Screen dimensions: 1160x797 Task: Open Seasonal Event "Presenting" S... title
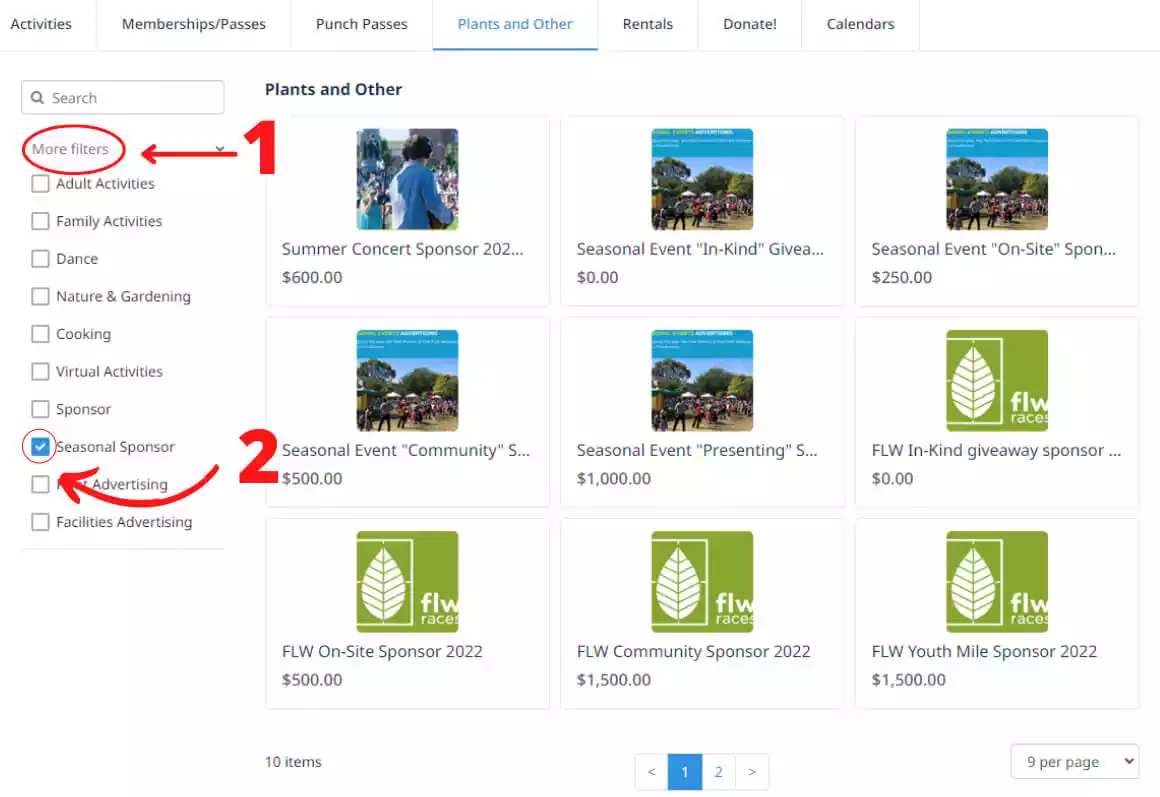[x=697, y=451]
